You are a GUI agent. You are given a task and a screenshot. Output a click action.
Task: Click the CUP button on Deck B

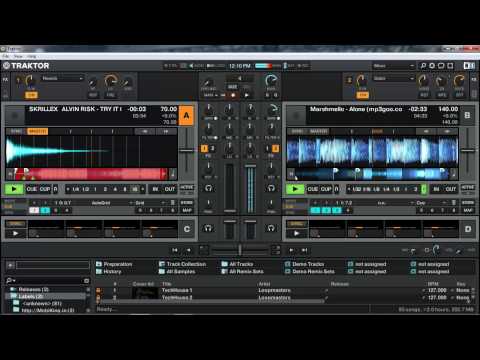(x=326, y=189)
